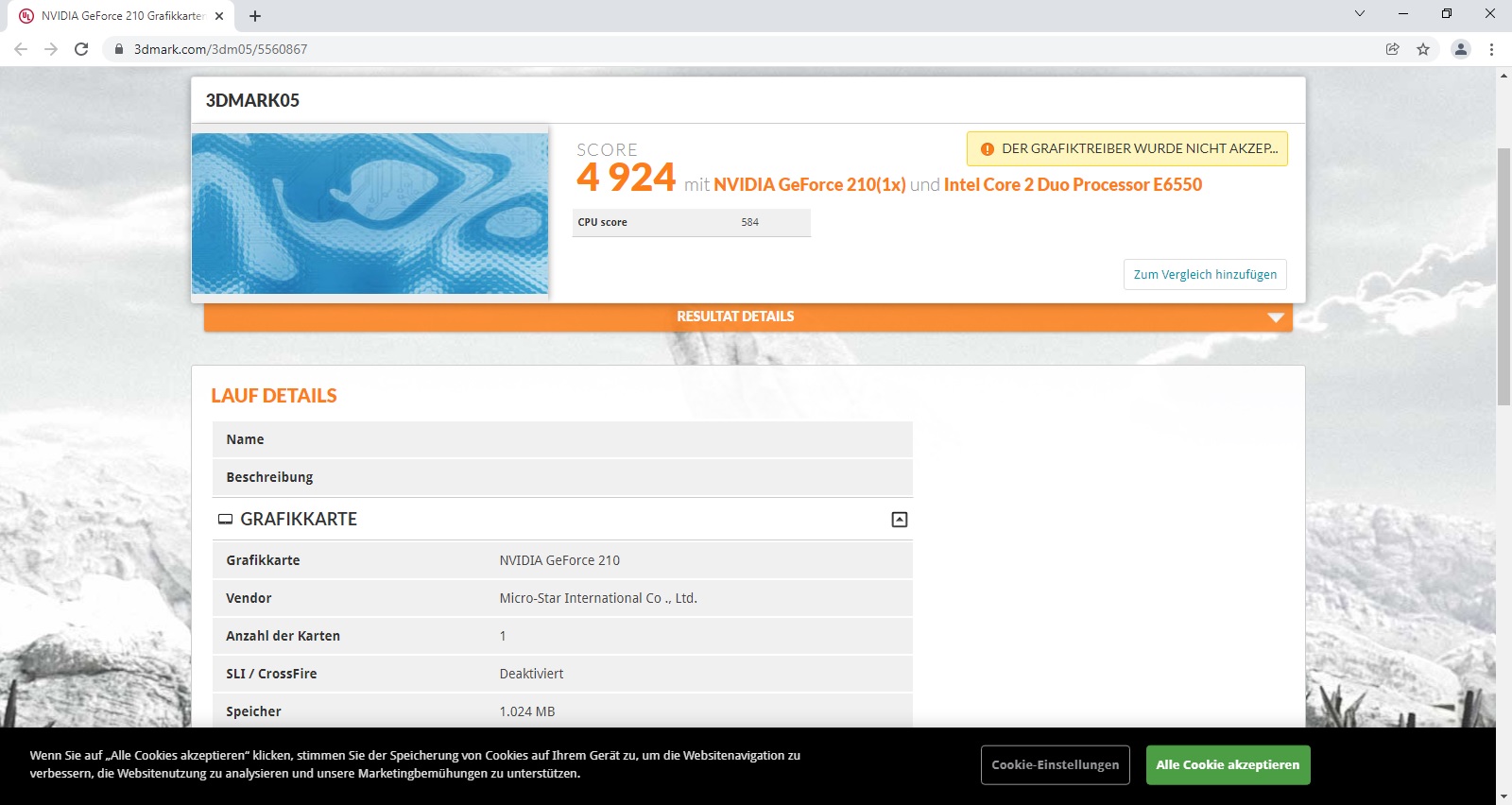Click the SLI / CrossFire row label
Screen dimensions: 1512x805
pyautogui.click(x=271, y=674)
